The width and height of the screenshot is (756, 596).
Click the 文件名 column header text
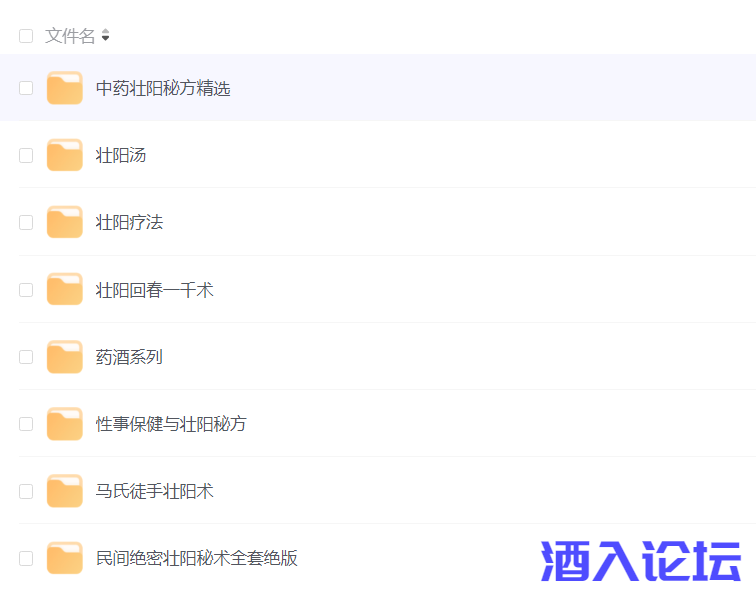coord(70,36)
